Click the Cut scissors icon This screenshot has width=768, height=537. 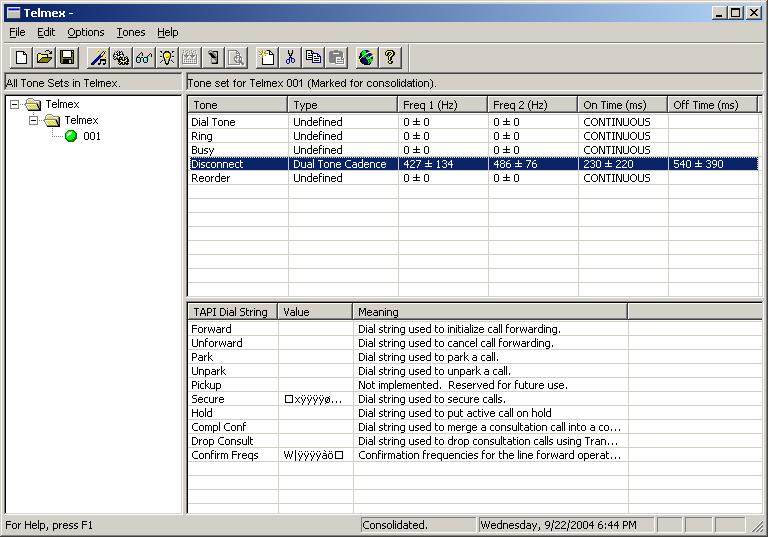point(290,57)
